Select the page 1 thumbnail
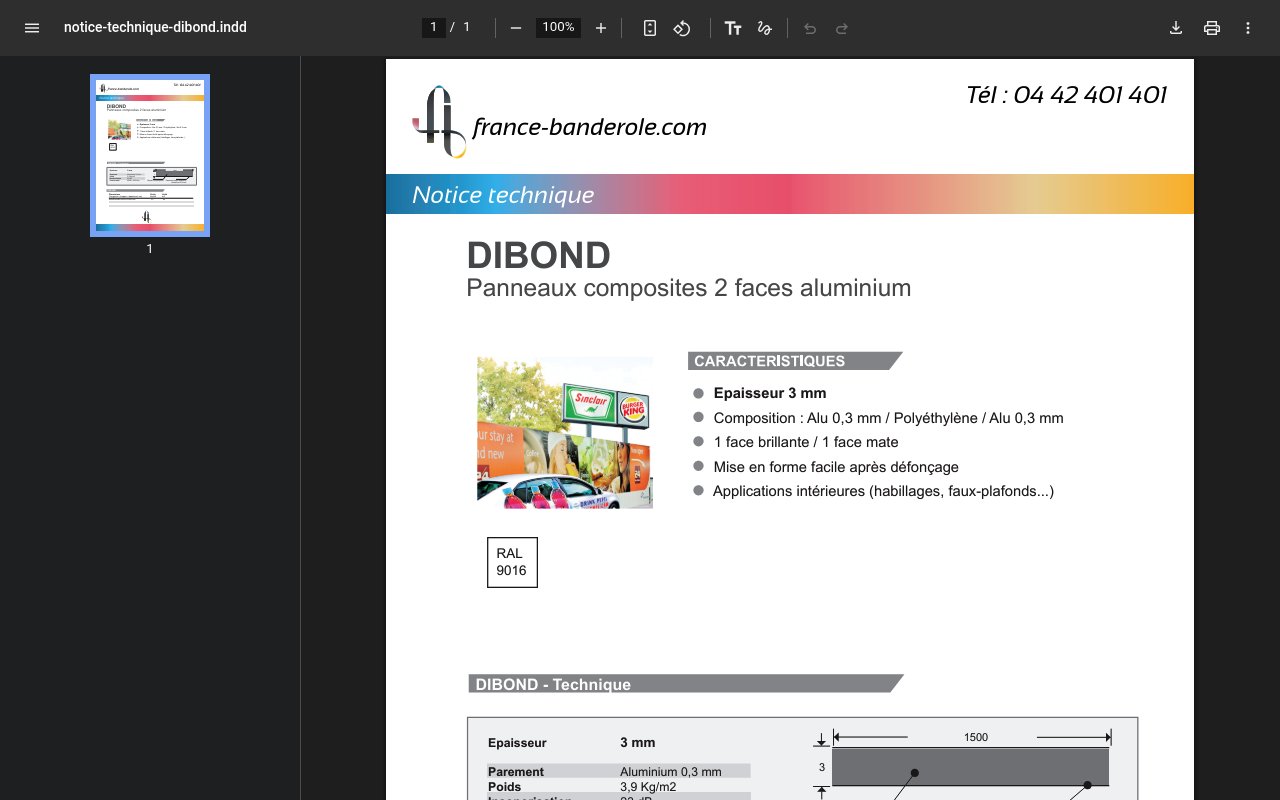This screenshot has width=1280, height=800. coord(150,155)
